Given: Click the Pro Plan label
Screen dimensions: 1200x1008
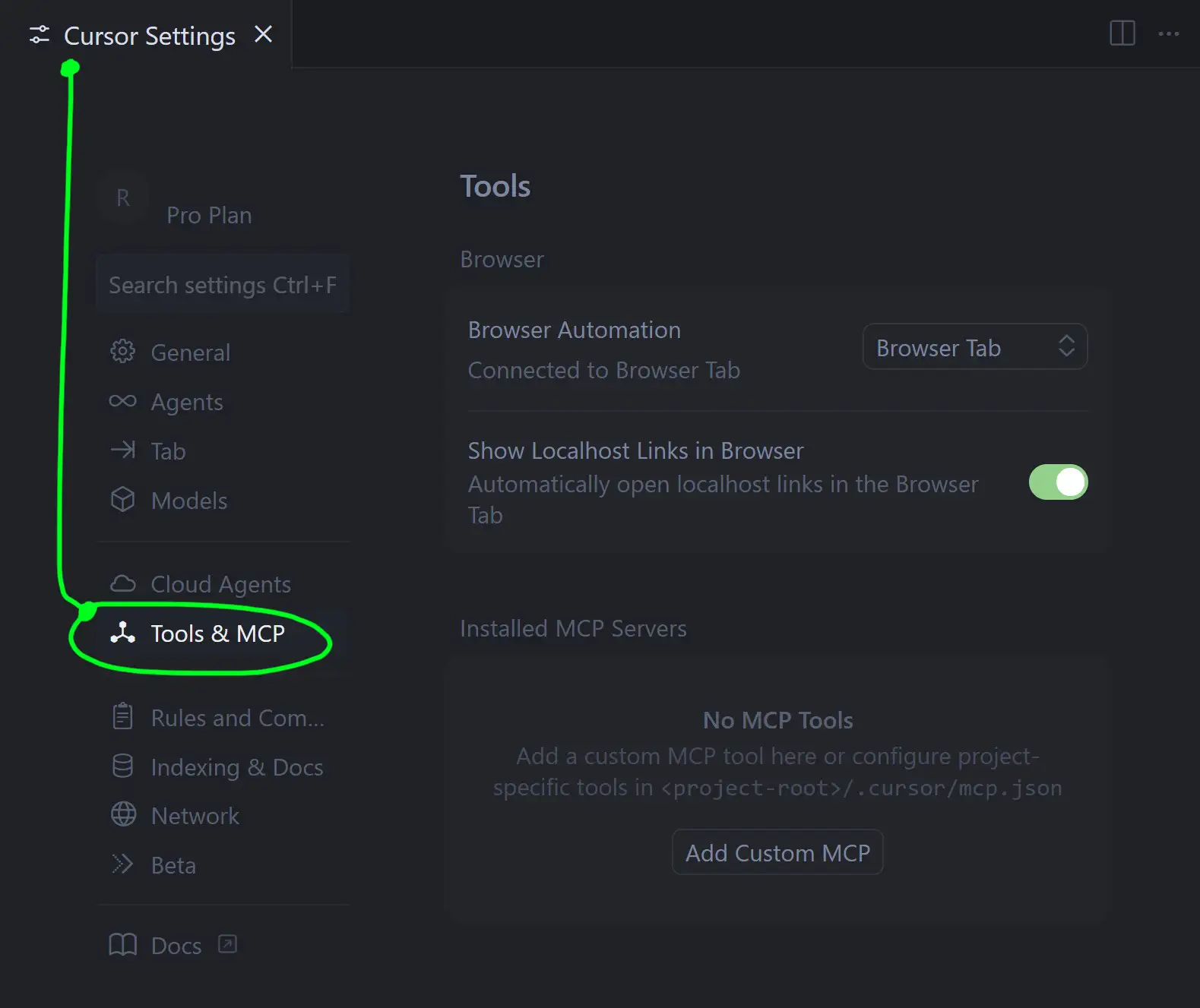Looking at the screenshot, I should pos(209,216).
